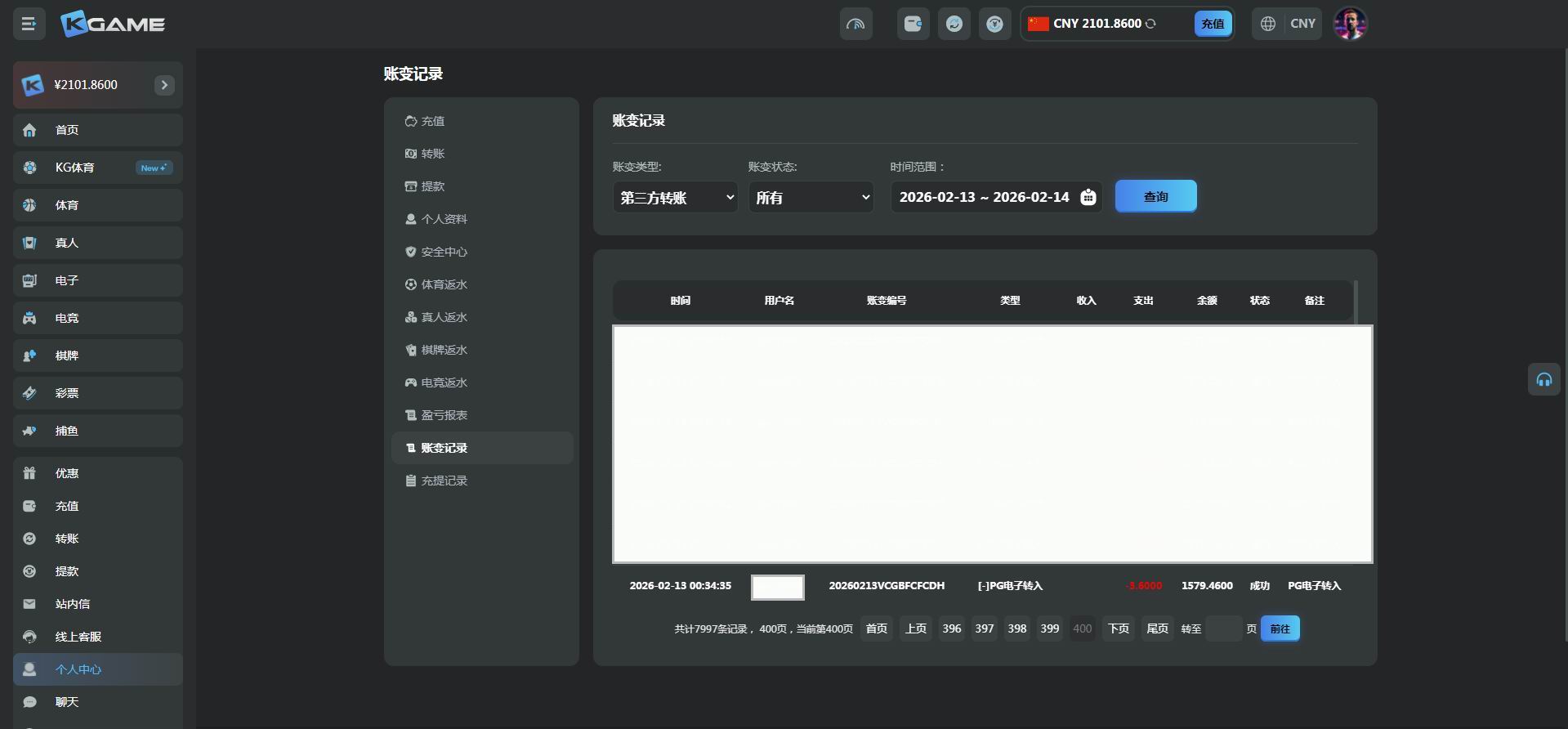Click the hamburger menu icon
The width and height of the screenshot is (1568, 729).
29,24
